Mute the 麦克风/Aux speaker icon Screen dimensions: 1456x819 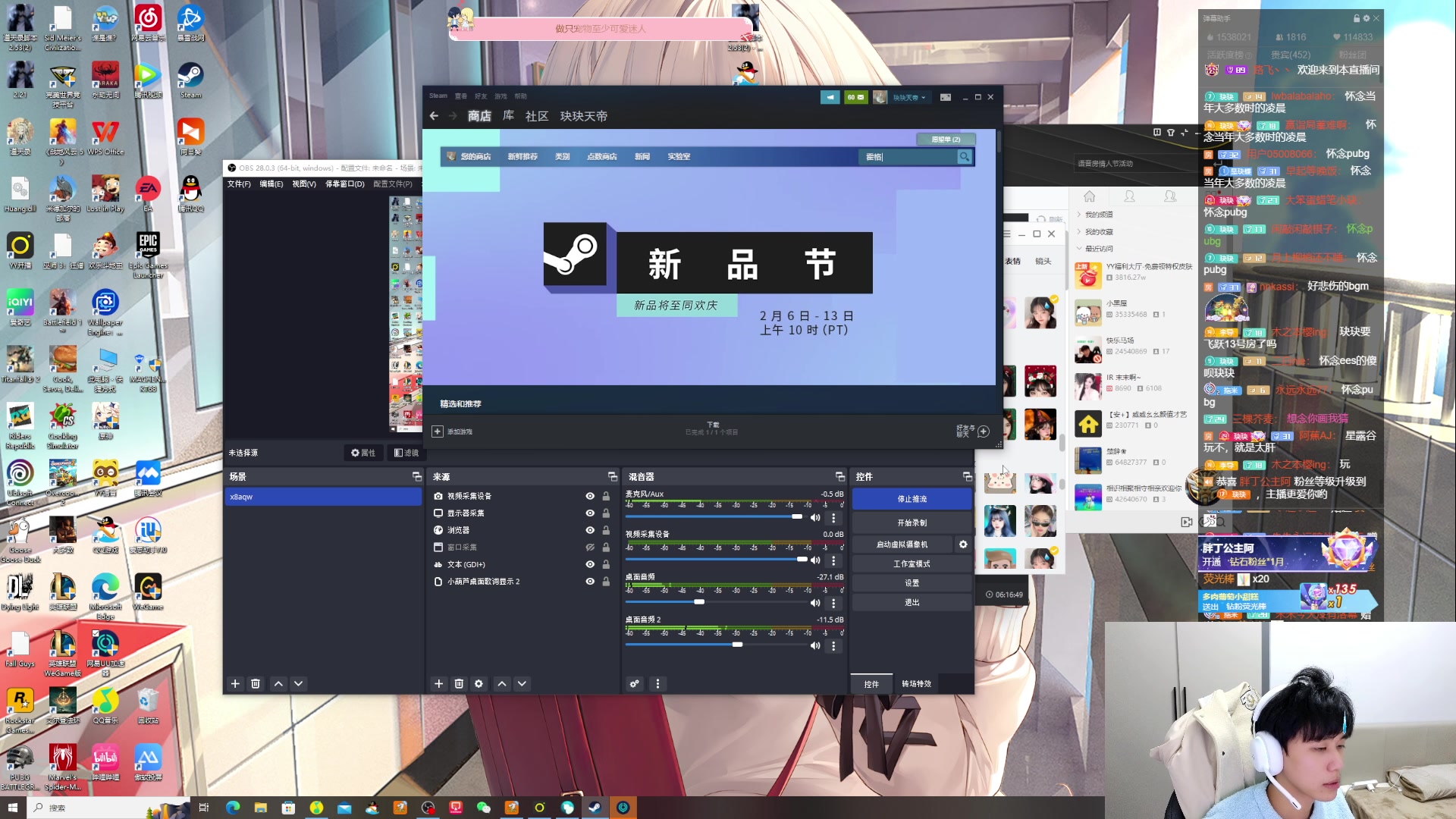(x=815, y=518)
